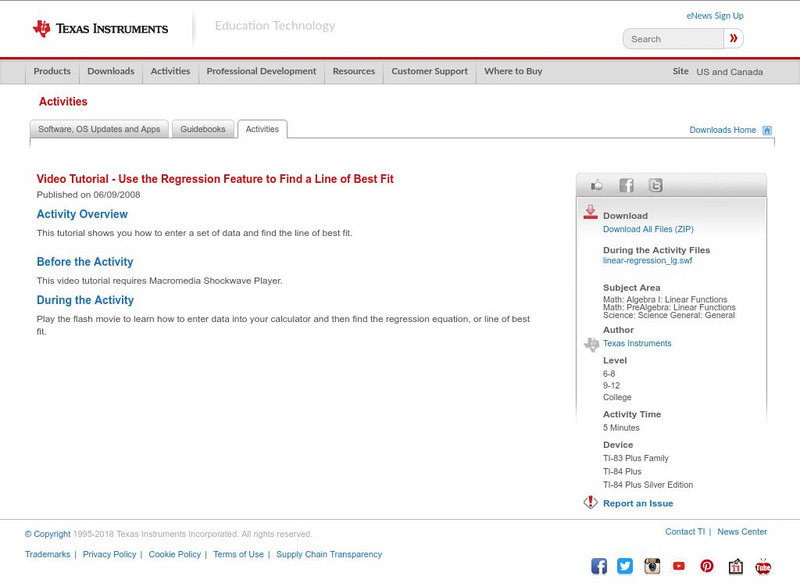Open the footer TI store bag icon
800x587 pixels.
pyautogui.click(x=735, y=566)
